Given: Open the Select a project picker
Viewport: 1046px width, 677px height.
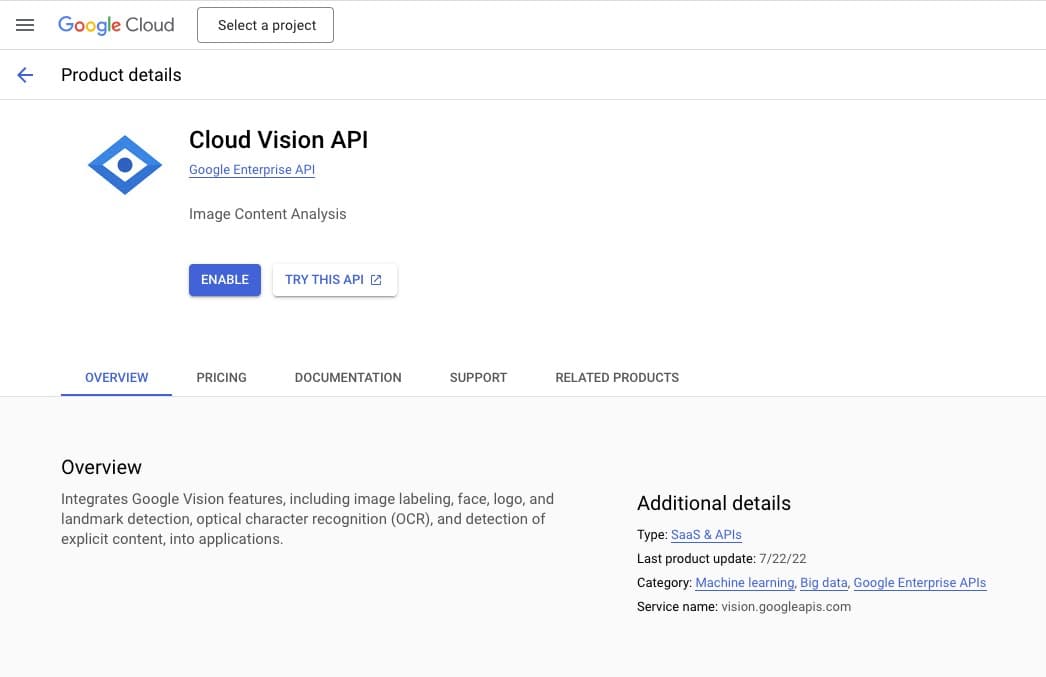Looking at the screenshot, I should (266, 25).
